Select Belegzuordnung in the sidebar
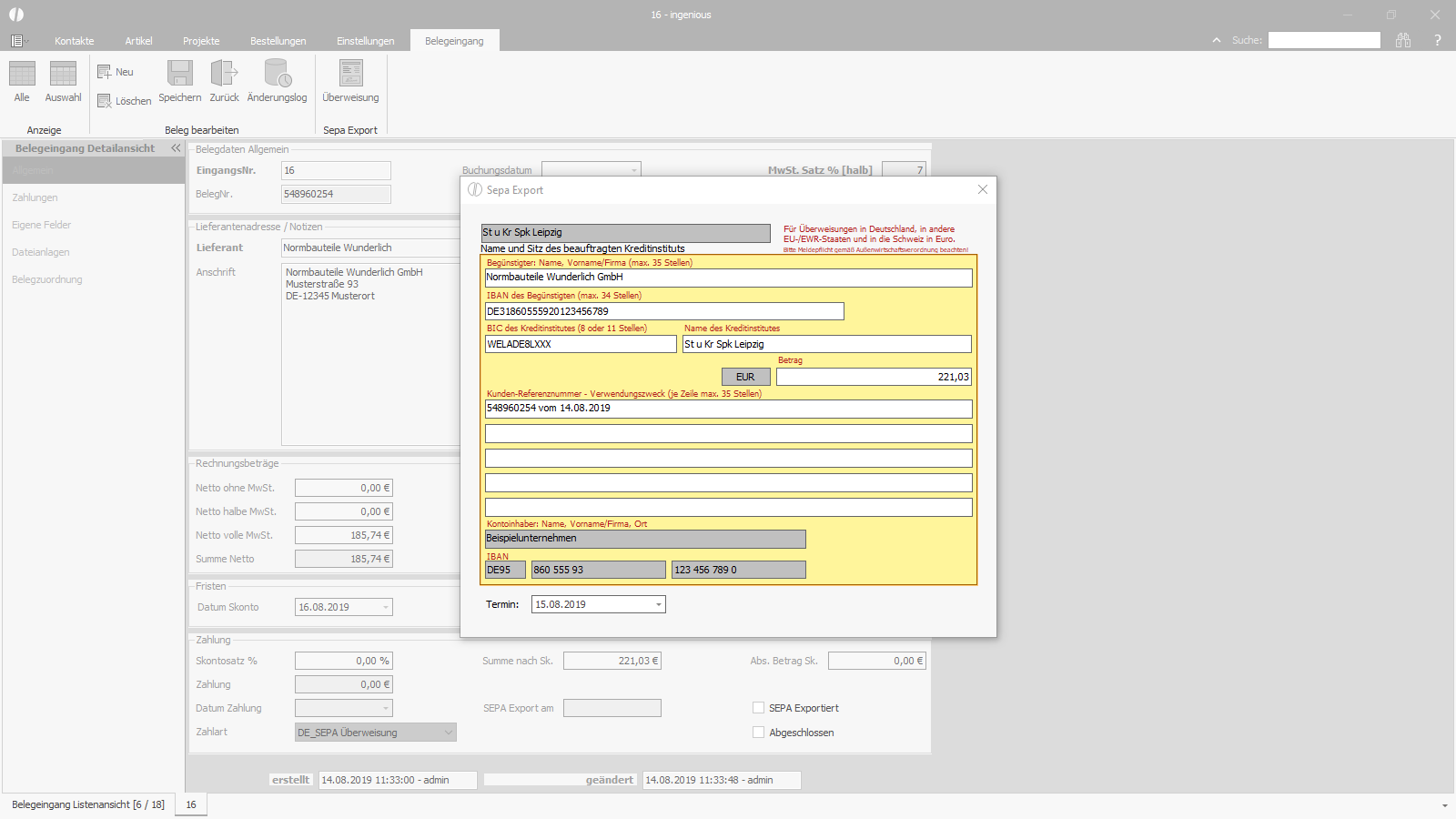Image resolution: width=1456 pixels, height=819 pixels. (94, 279)
